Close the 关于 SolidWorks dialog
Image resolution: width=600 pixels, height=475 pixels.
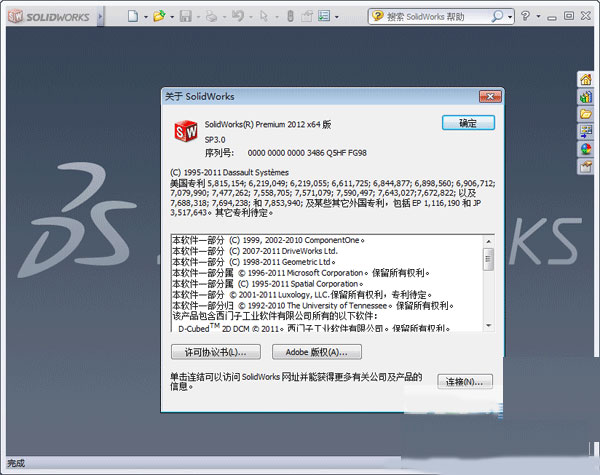[x=490, y=96]
